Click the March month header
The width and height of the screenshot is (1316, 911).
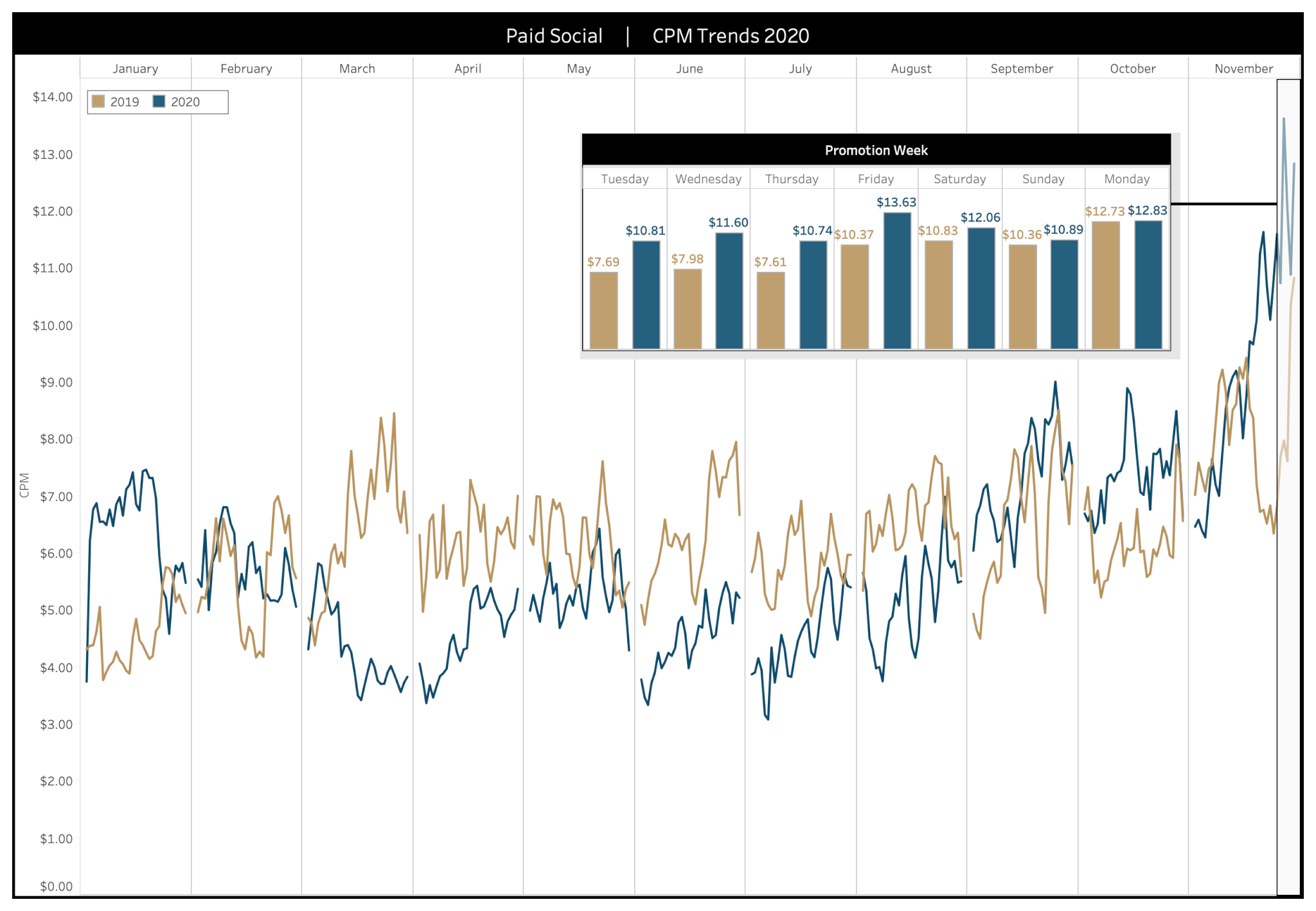coord(357,69)
